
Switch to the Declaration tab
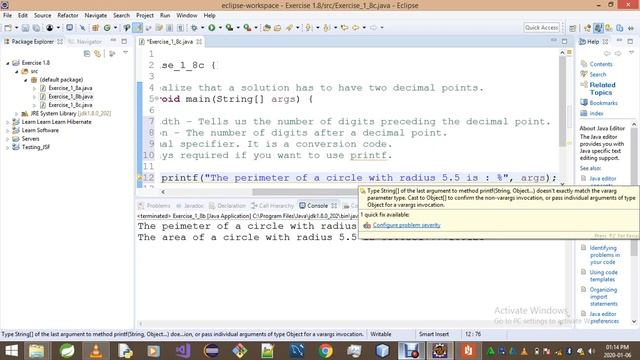(227, 206)
